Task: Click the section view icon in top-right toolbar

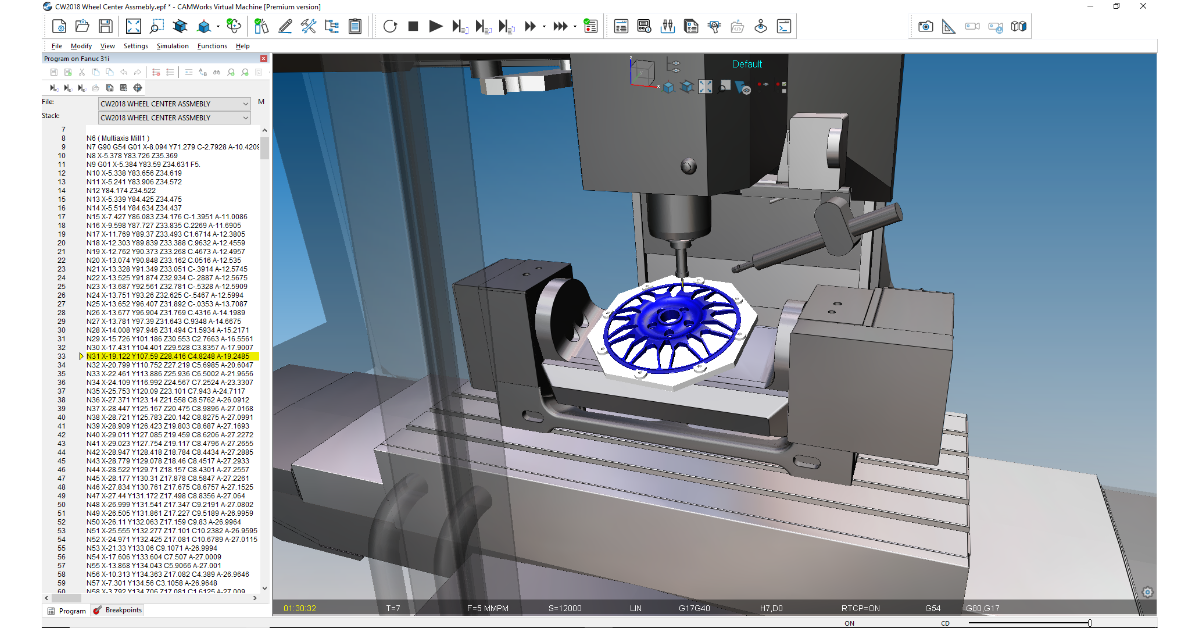Action: (x=1019, y=27)
